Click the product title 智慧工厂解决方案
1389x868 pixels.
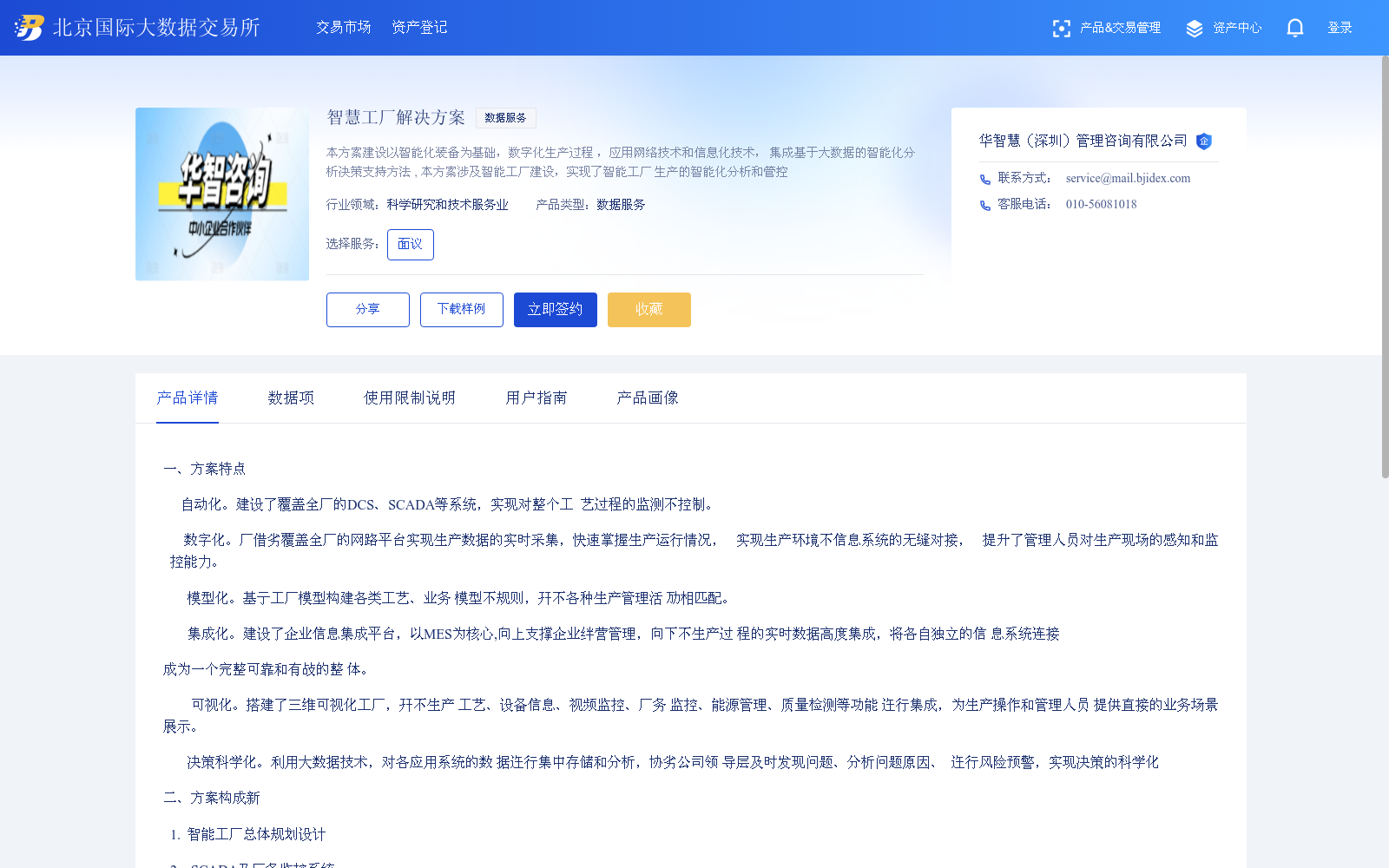point(396,117)
